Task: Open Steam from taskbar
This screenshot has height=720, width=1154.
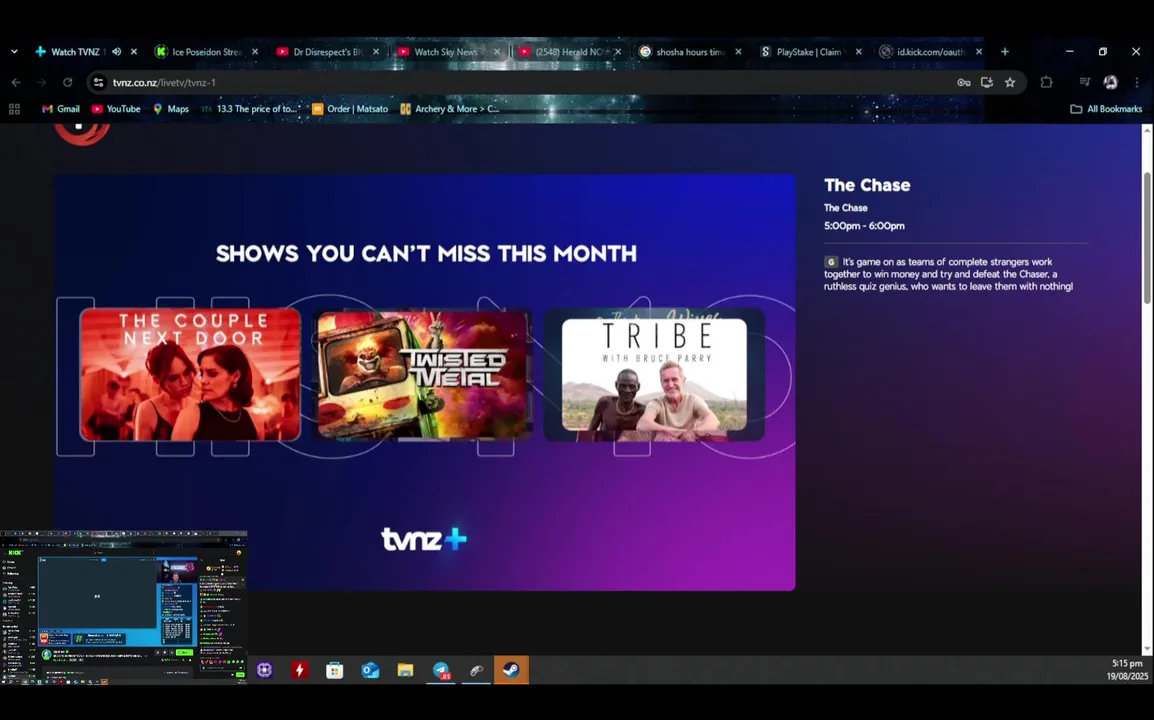Action: pos(511,670)
